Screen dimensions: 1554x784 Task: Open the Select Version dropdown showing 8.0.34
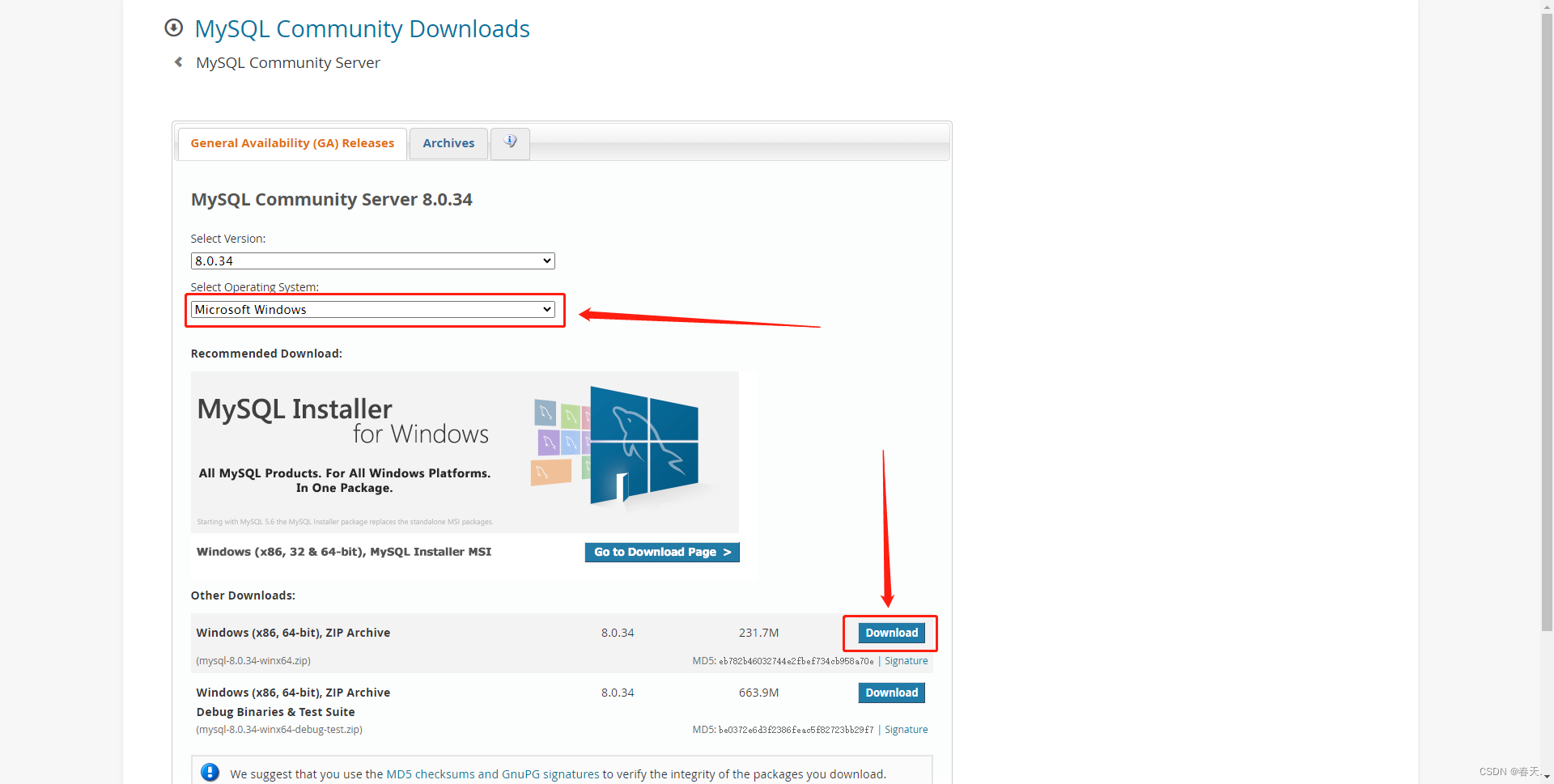(x=372, y=261)
